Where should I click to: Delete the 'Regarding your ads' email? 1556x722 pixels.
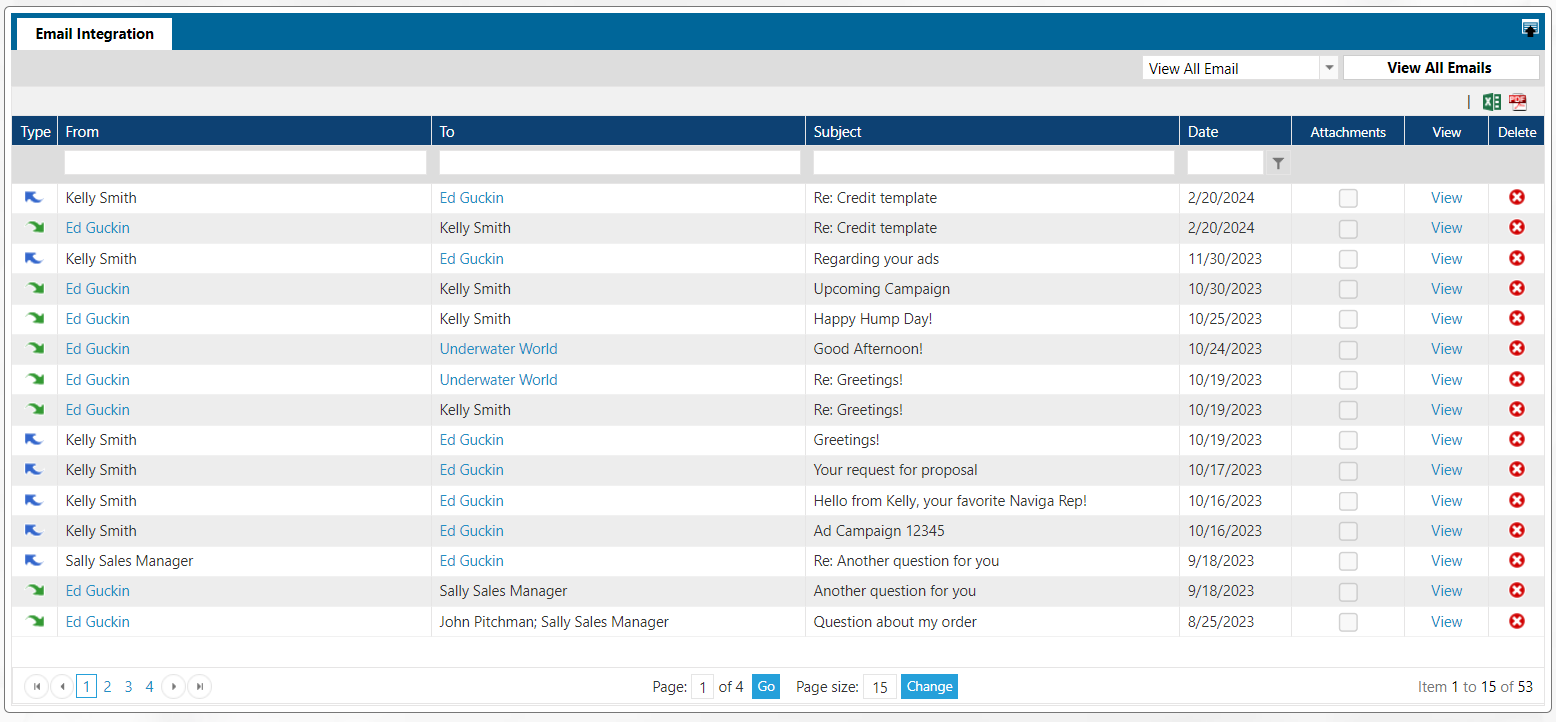click(x=1516, y=258)
